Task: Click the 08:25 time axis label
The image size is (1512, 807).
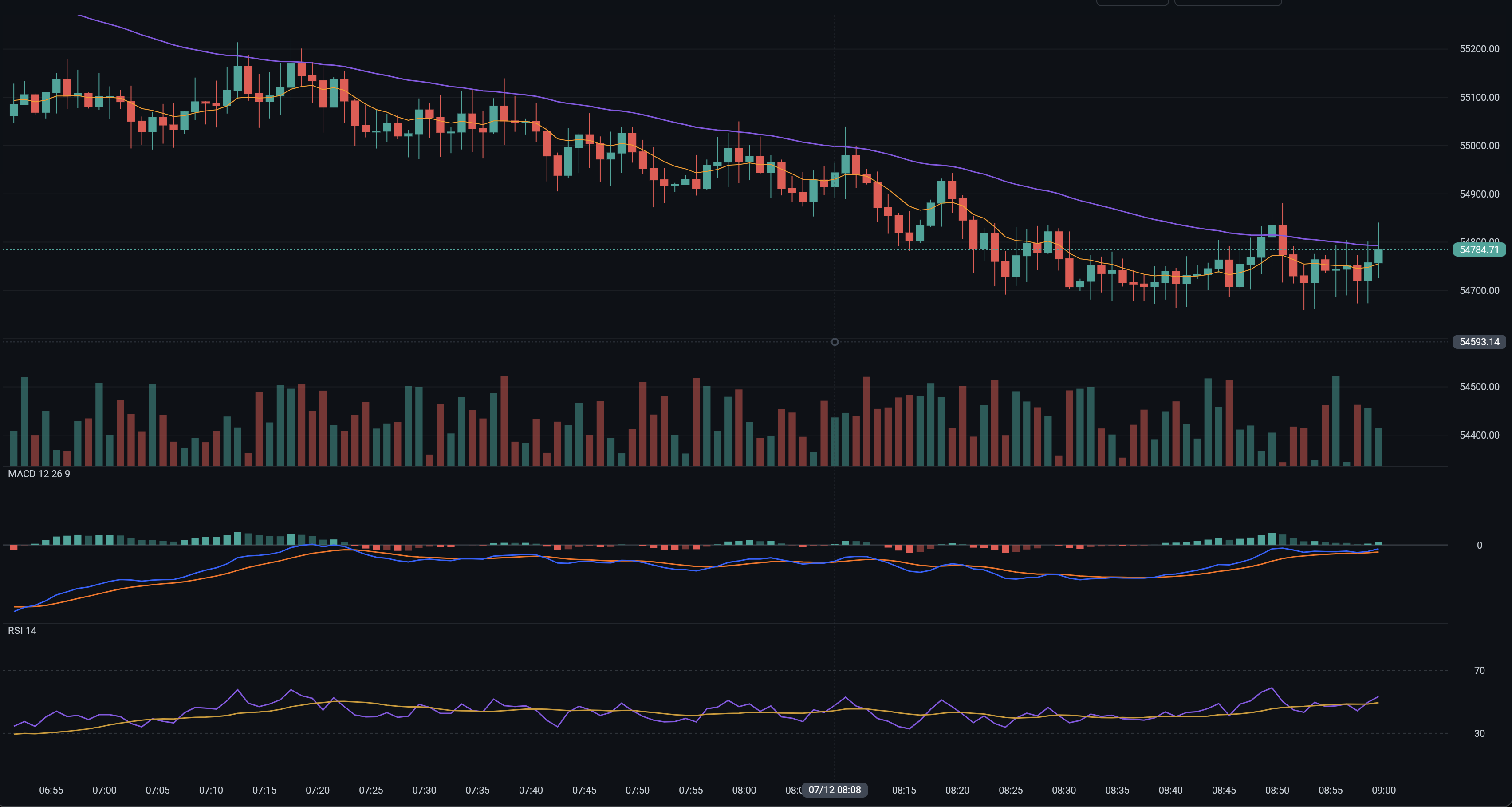Action: [1011, 790]
